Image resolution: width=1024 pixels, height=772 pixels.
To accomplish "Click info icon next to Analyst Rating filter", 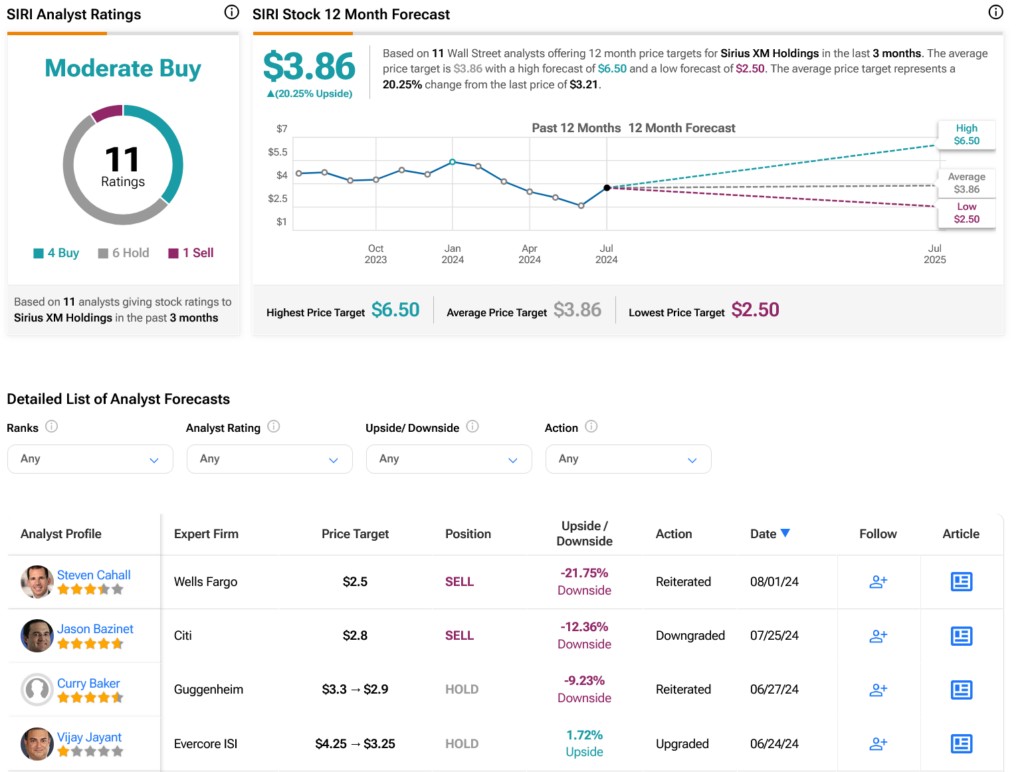I will [273, 427].
